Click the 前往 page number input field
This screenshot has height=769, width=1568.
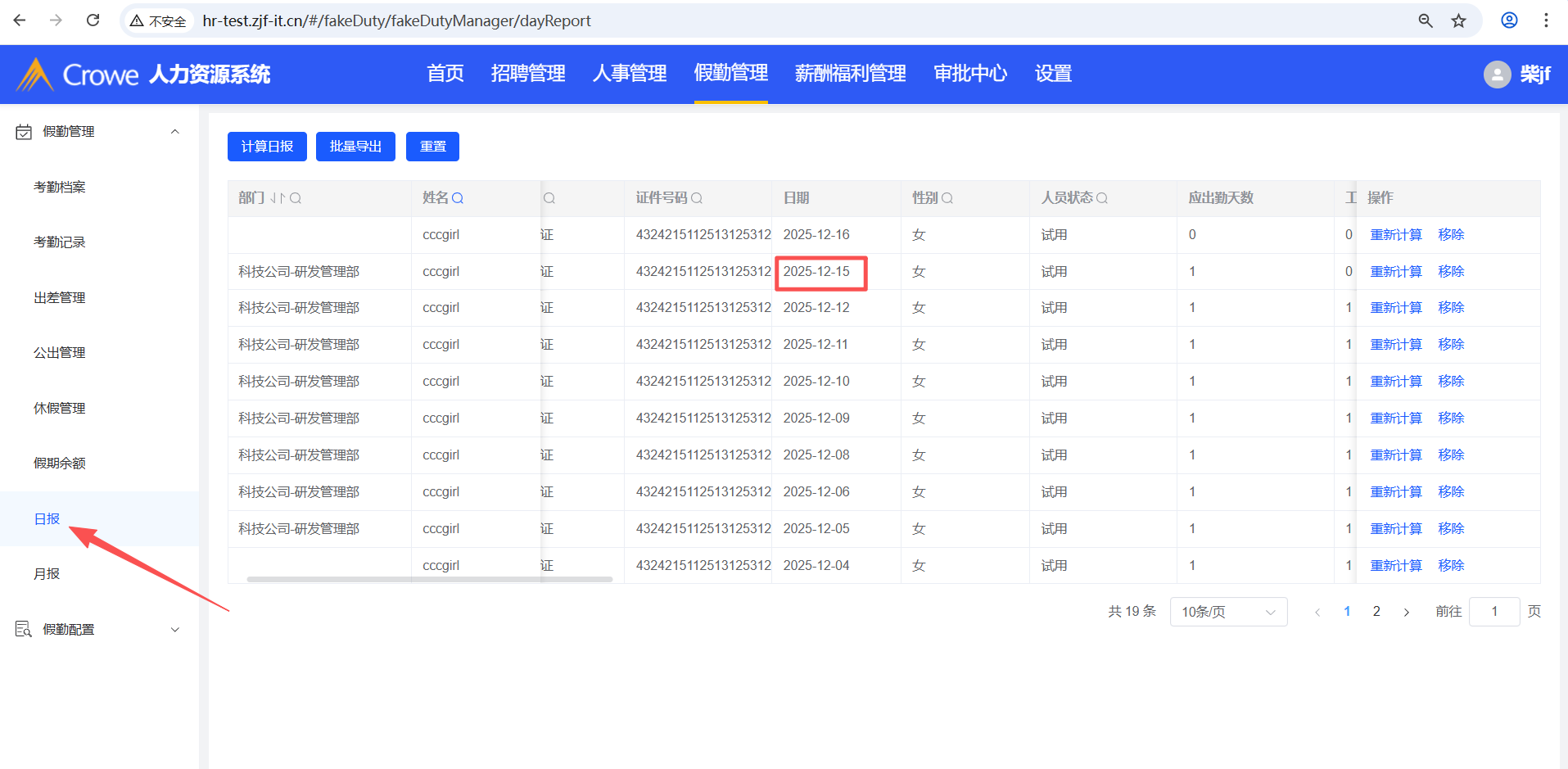click(x=1493, y=612)
